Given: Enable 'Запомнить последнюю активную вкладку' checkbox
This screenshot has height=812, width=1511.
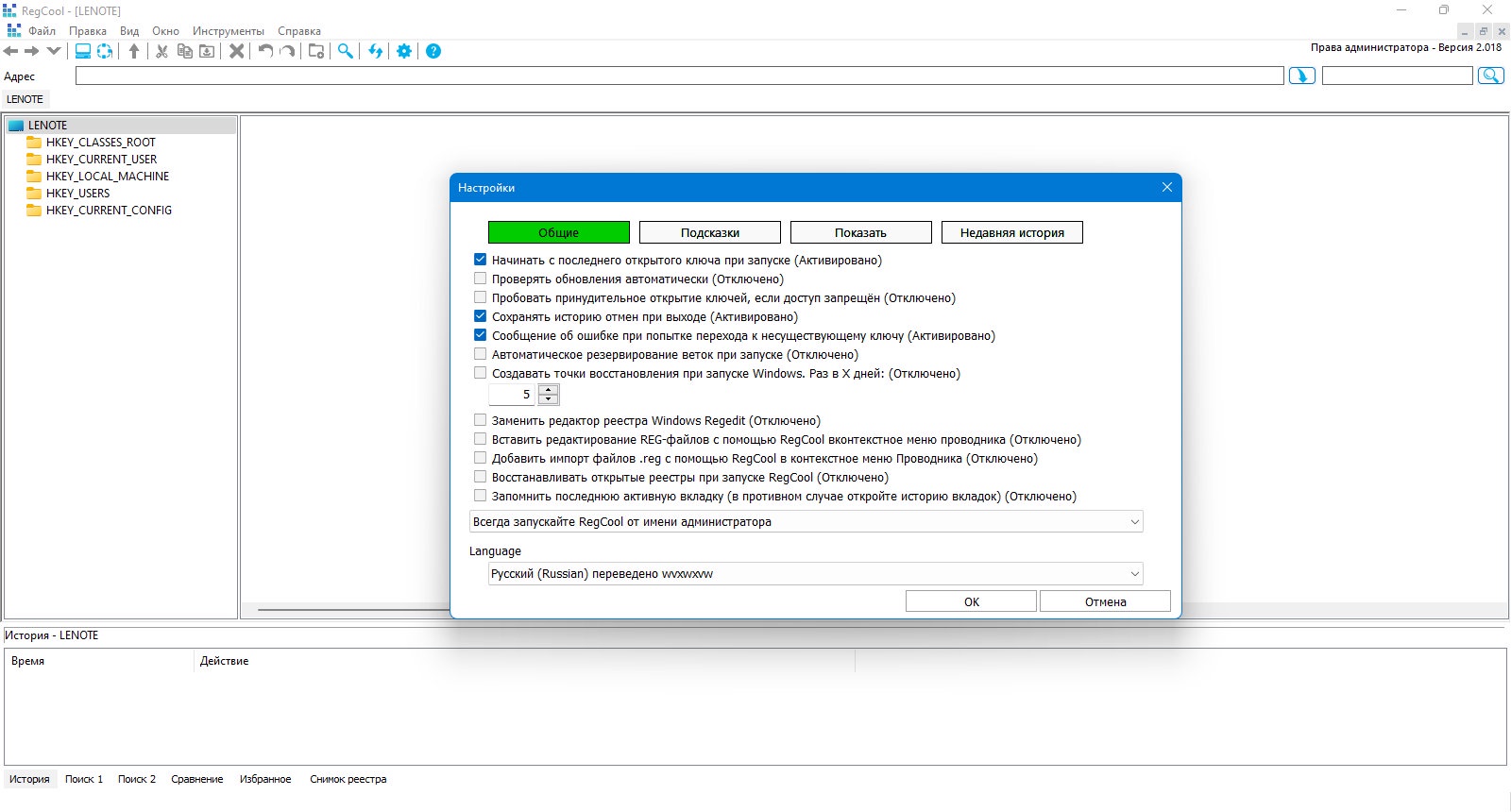Looking at the screenshot, I should (x=480, y=496).
